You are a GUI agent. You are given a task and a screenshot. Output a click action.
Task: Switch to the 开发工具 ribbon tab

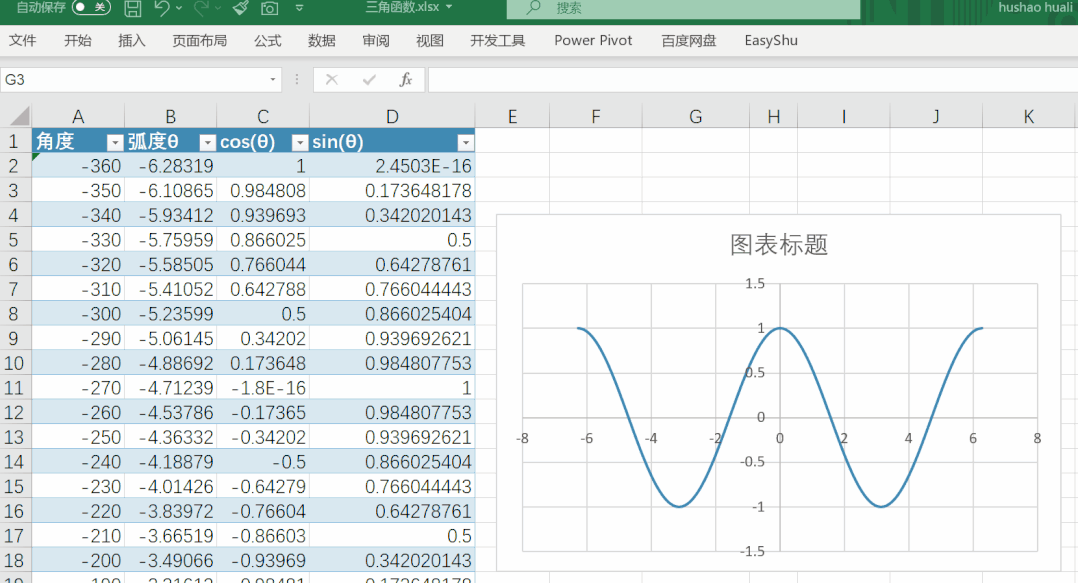497,41
